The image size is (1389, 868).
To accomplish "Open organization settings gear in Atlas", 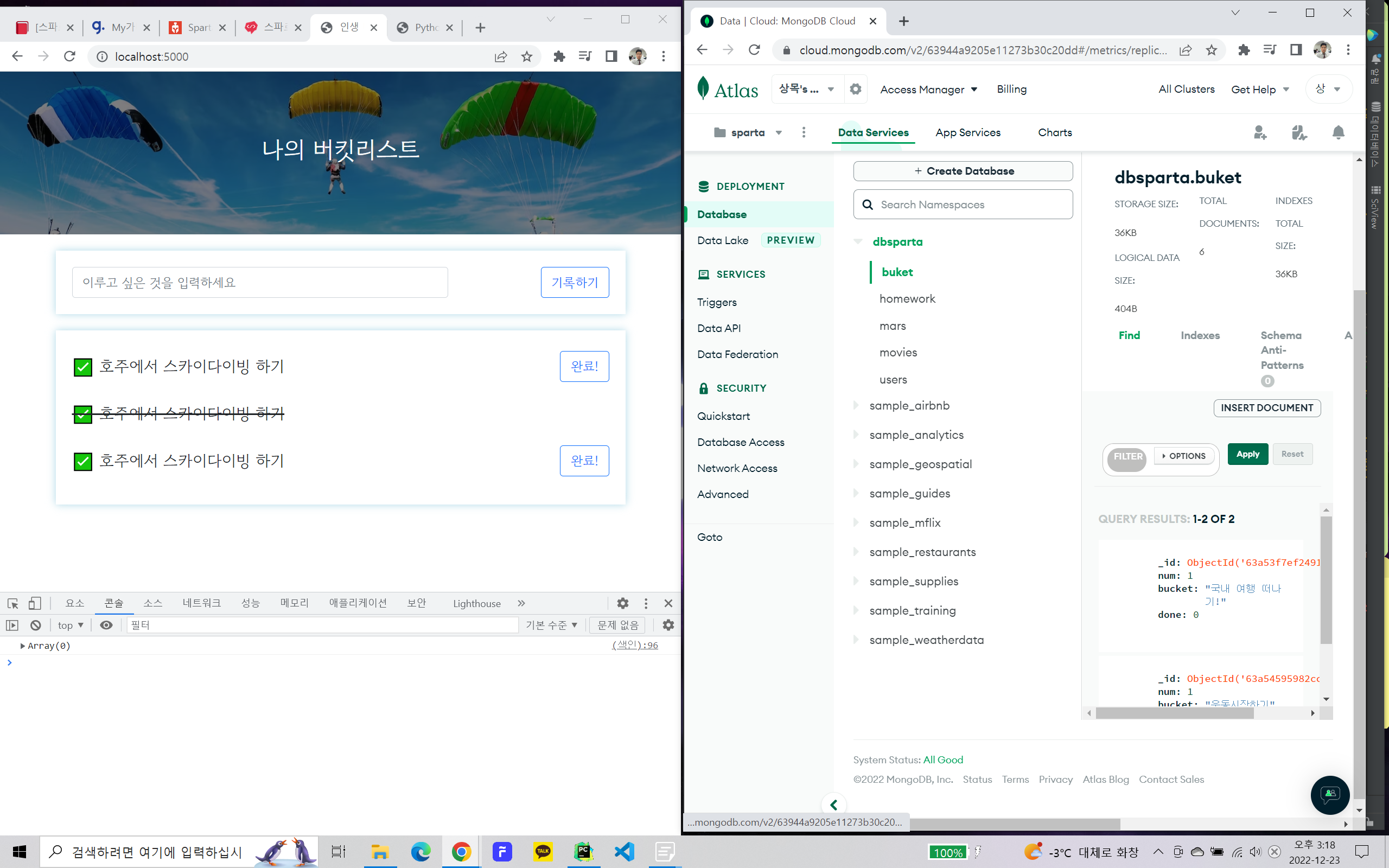I will 855,89.
